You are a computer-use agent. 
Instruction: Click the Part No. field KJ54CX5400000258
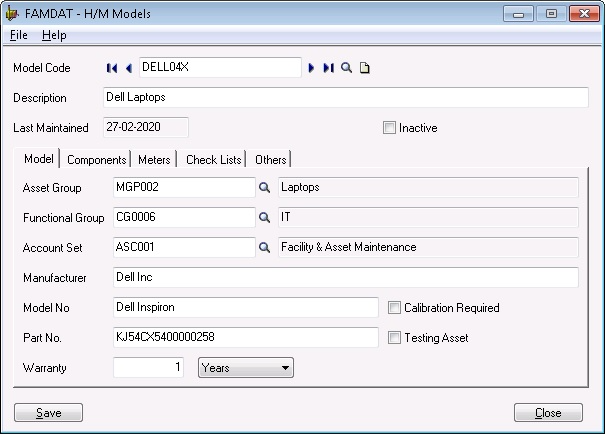coord(246,337)
